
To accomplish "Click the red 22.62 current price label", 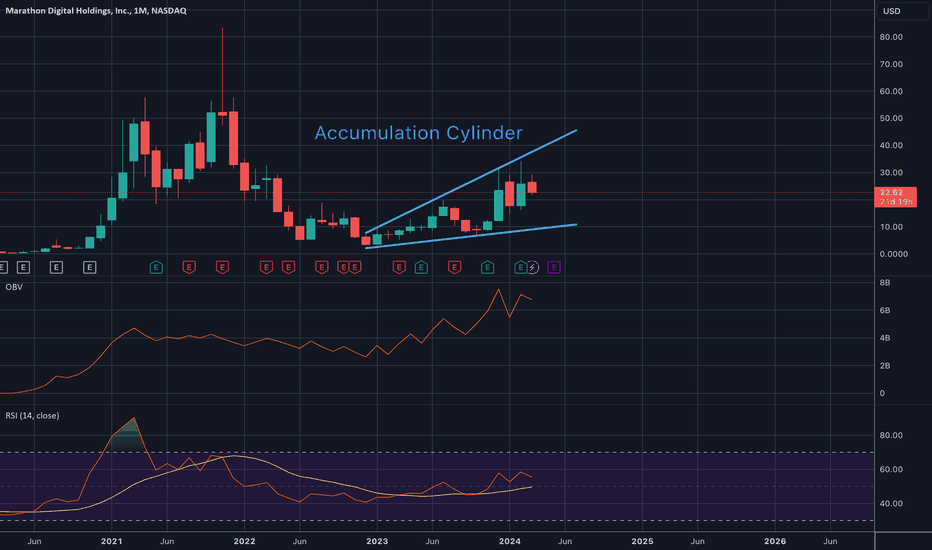I will (896, 197).
